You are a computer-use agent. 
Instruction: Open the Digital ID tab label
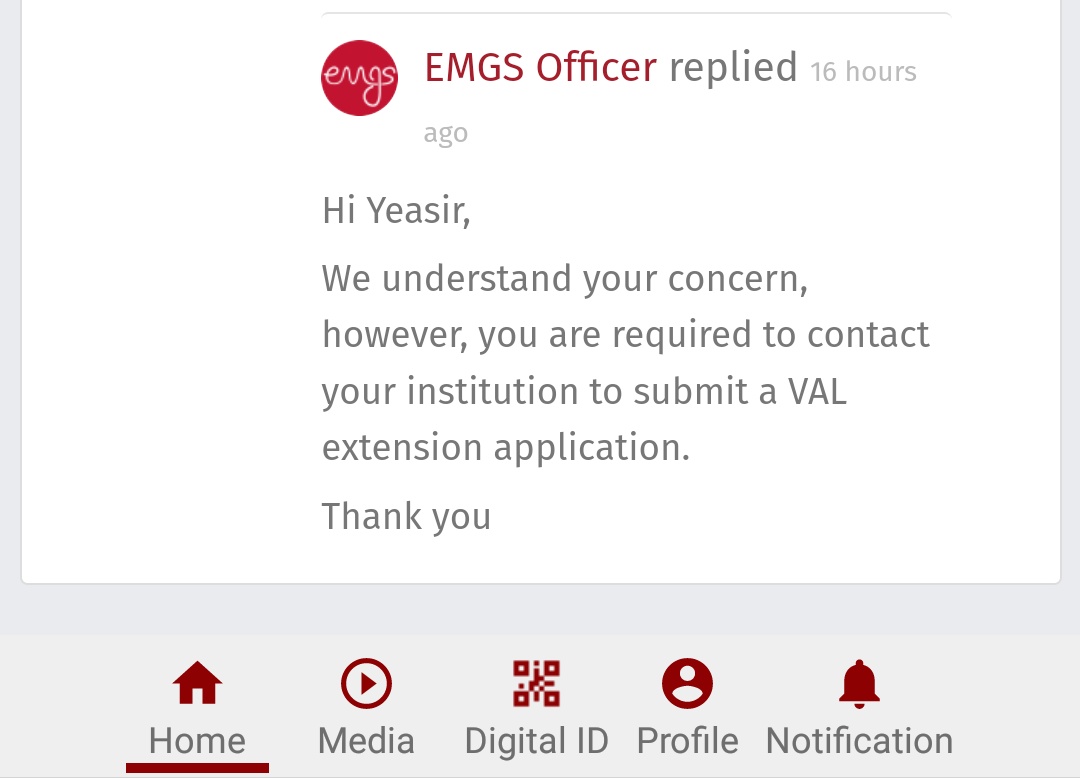[537, 741]
